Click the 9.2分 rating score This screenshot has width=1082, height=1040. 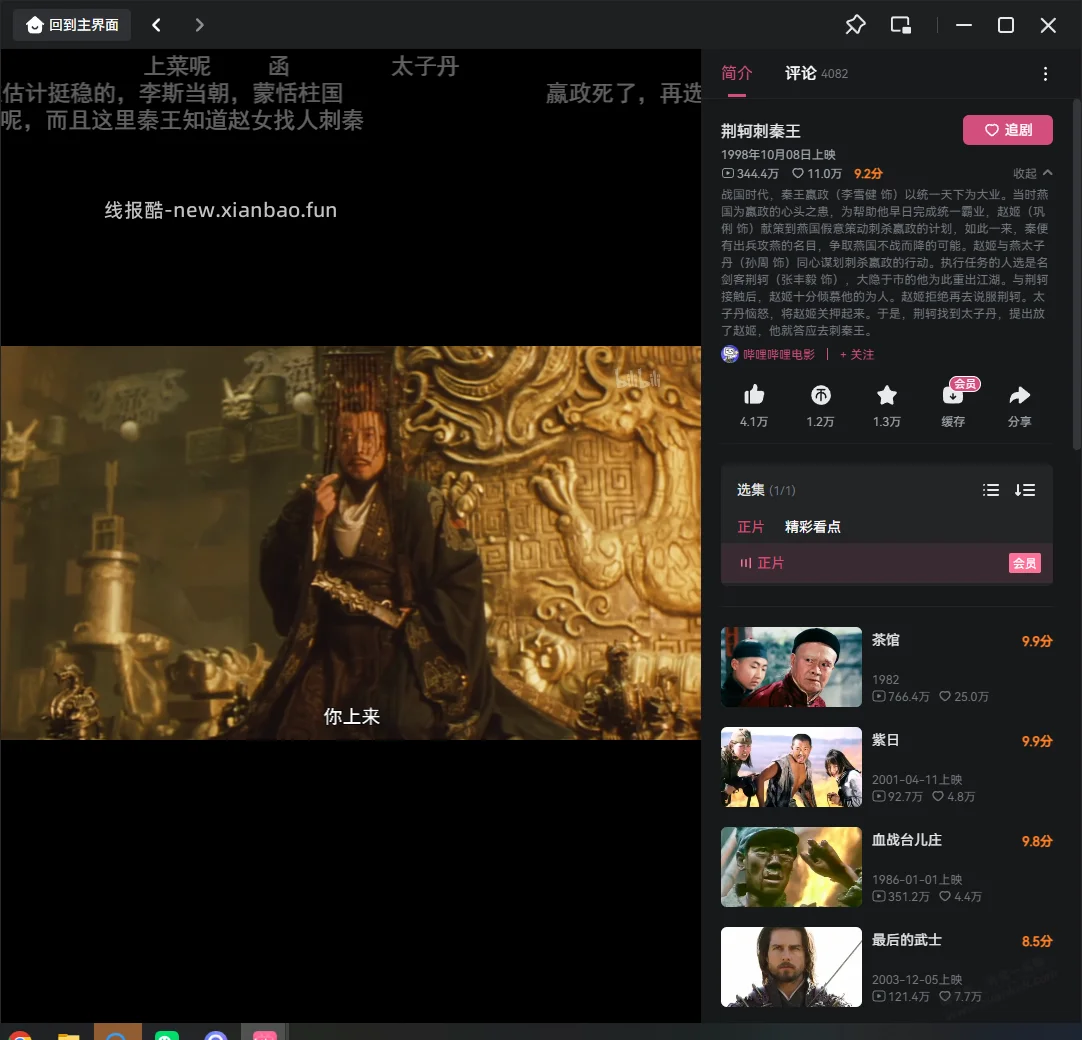coord(868,173)
